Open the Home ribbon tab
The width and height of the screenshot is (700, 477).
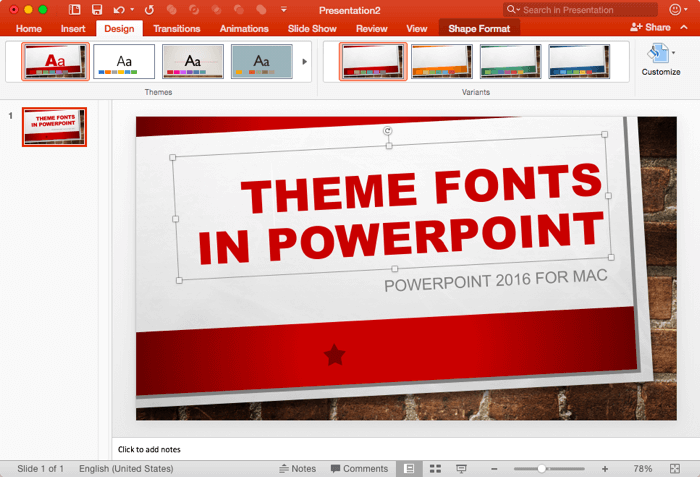29,29
